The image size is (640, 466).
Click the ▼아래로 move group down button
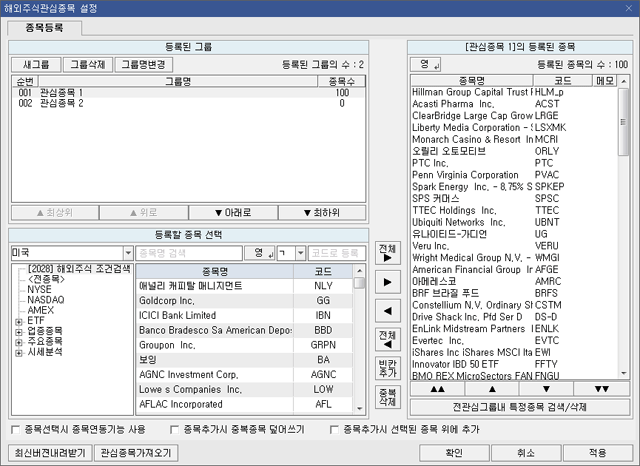click(x=233, y=213)
